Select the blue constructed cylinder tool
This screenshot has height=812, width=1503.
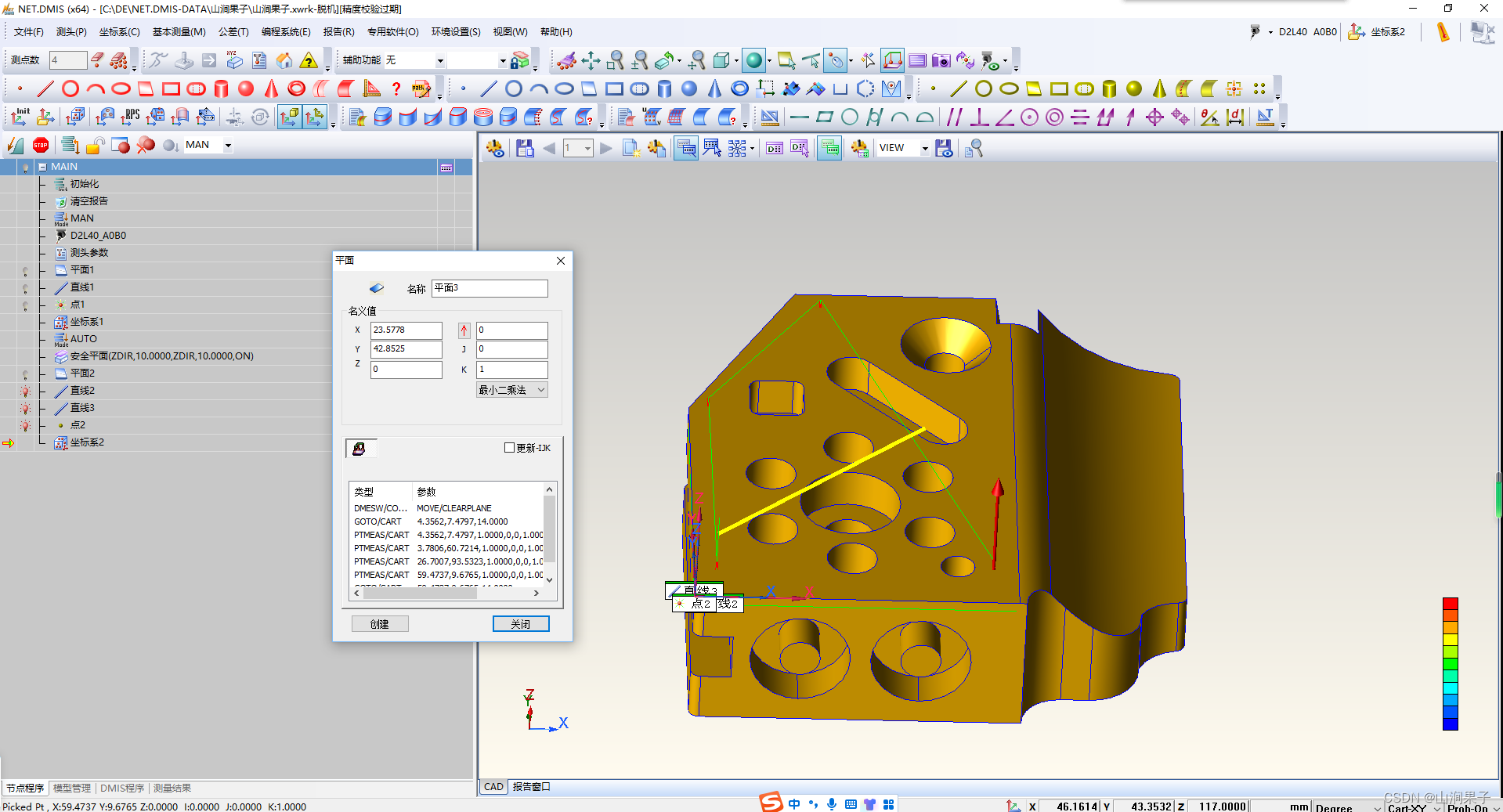(x=664, y=88)
